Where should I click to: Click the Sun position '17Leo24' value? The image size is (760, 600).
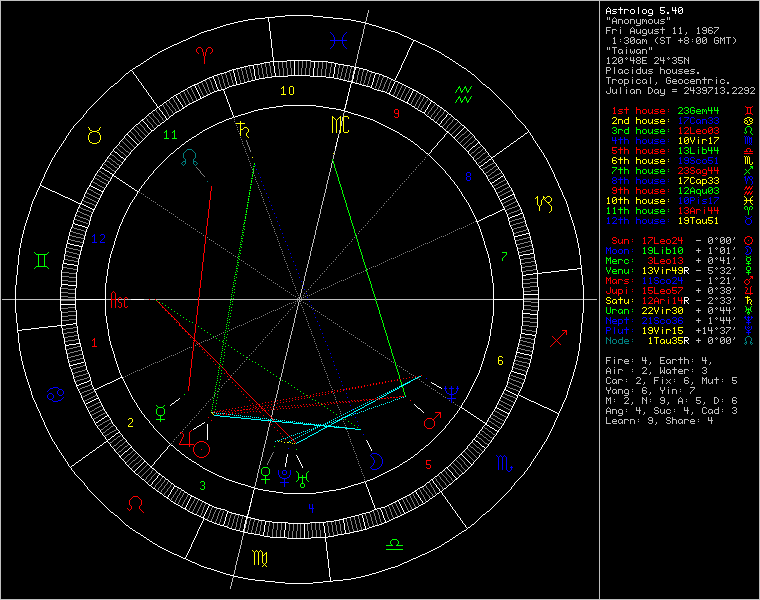click(662, 241)
